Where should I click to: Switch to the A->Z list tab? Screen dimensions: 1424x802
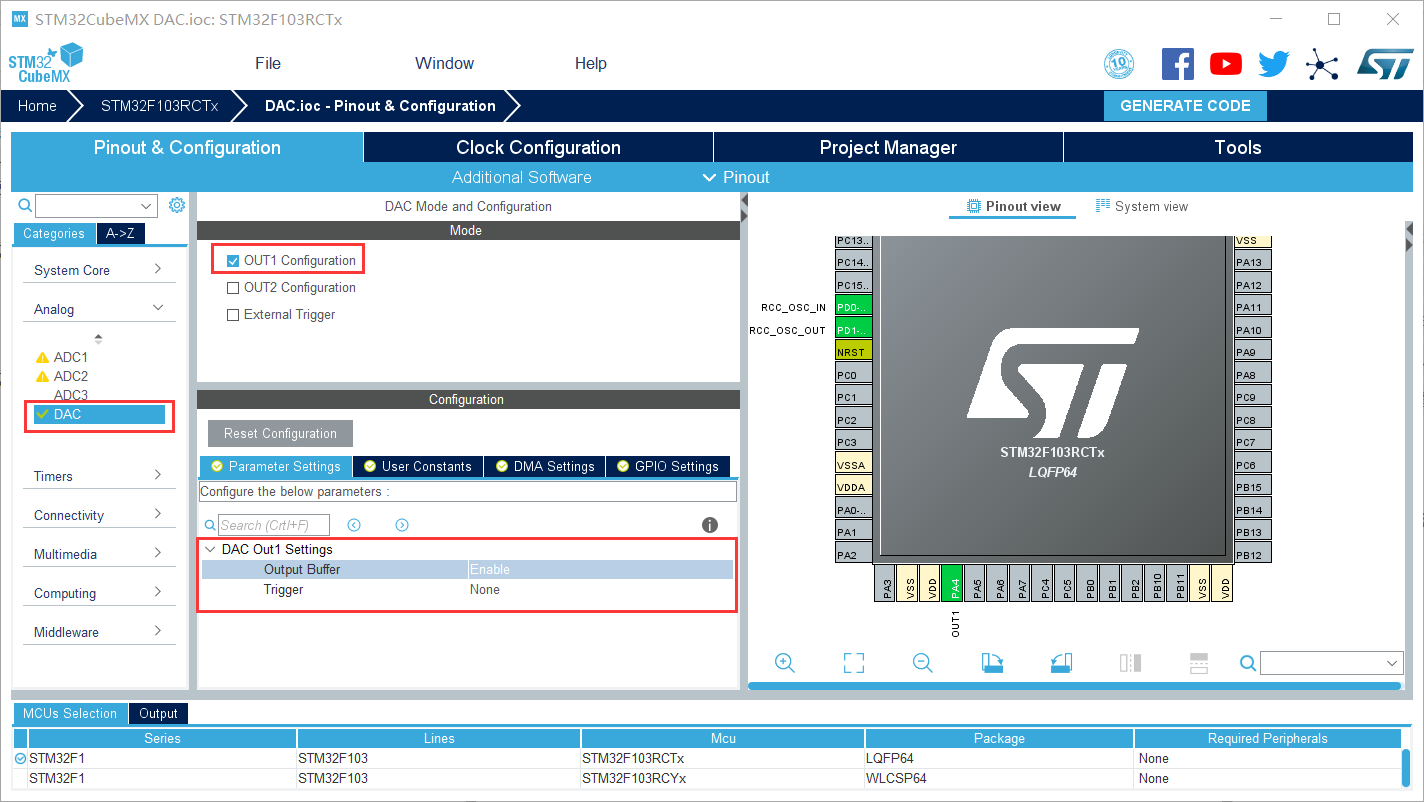(x=120, y=233)
